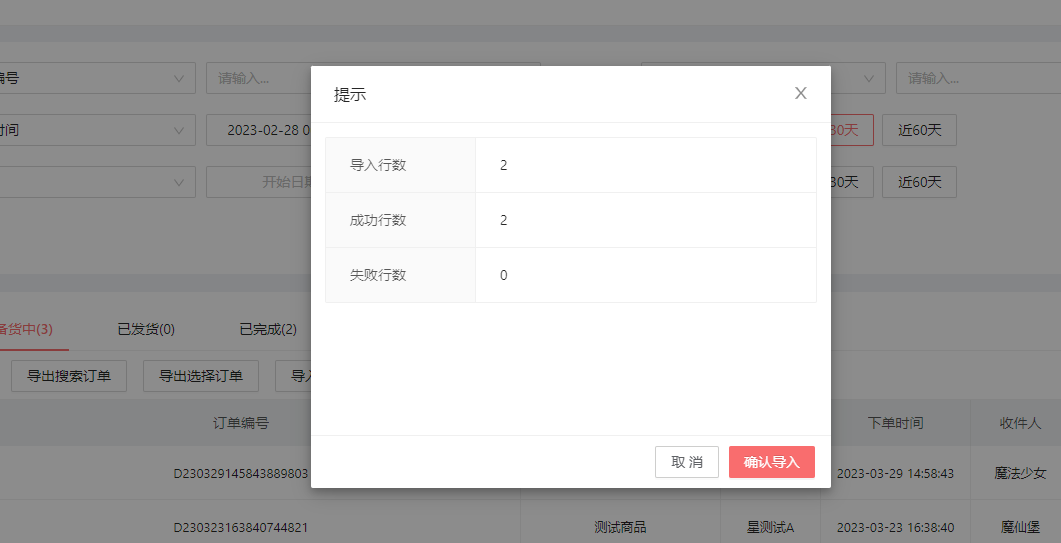Screen dimensions: 1061x543
Task: Expand the 编号 dropdown
Action: tap(97, 78)
